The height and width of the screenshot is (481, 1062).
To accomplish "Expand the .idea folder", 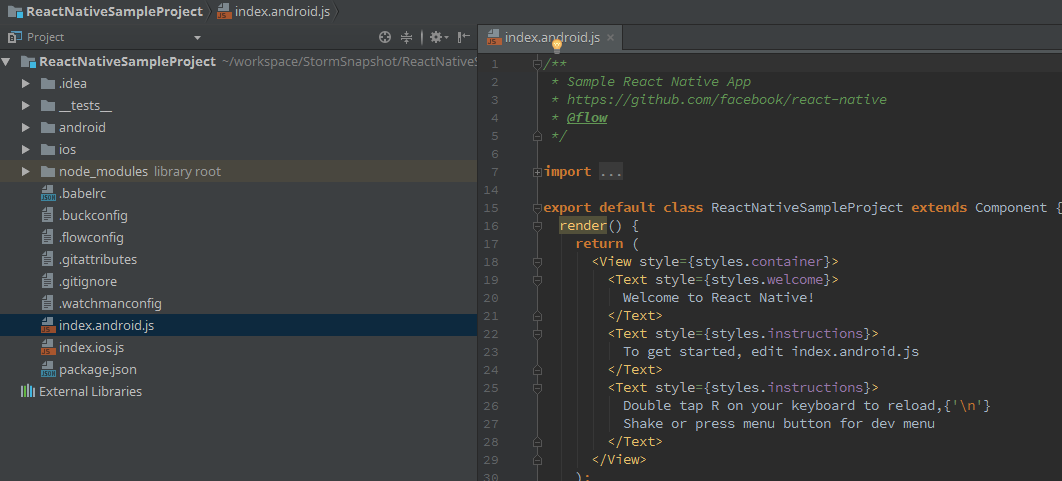I will click(26, 84).
